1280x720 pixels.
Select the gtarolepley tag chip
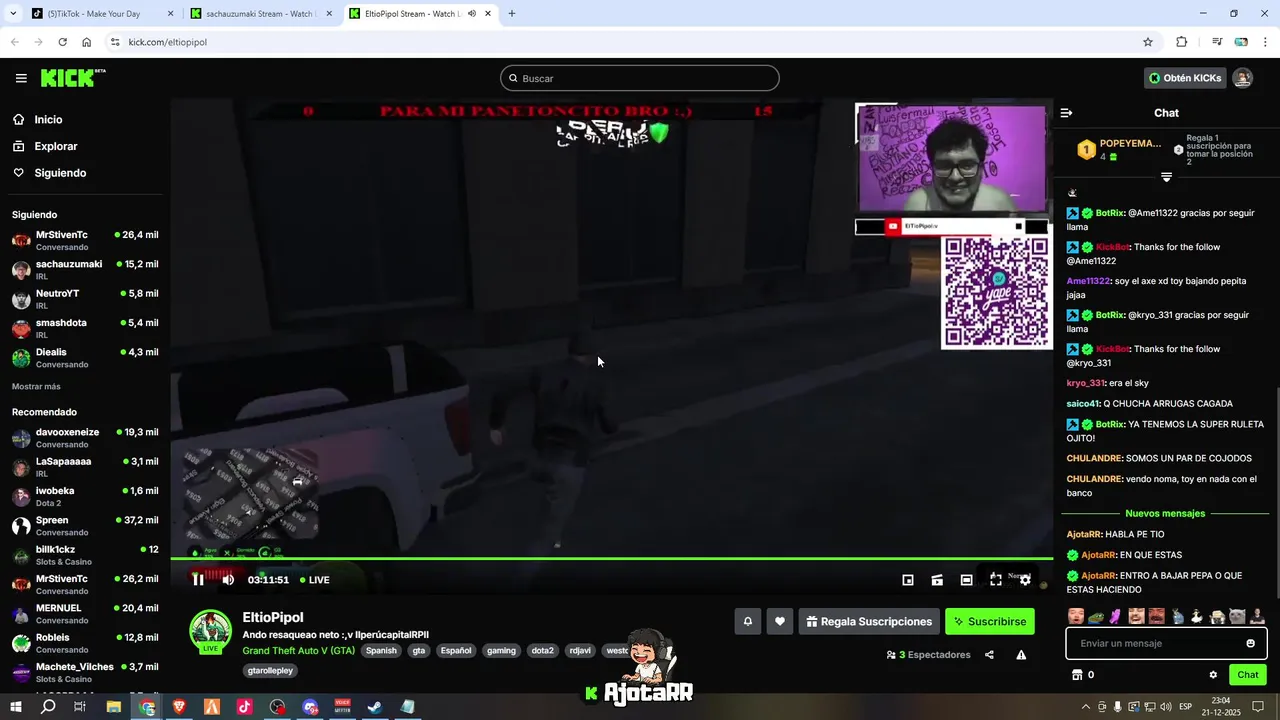270,671
